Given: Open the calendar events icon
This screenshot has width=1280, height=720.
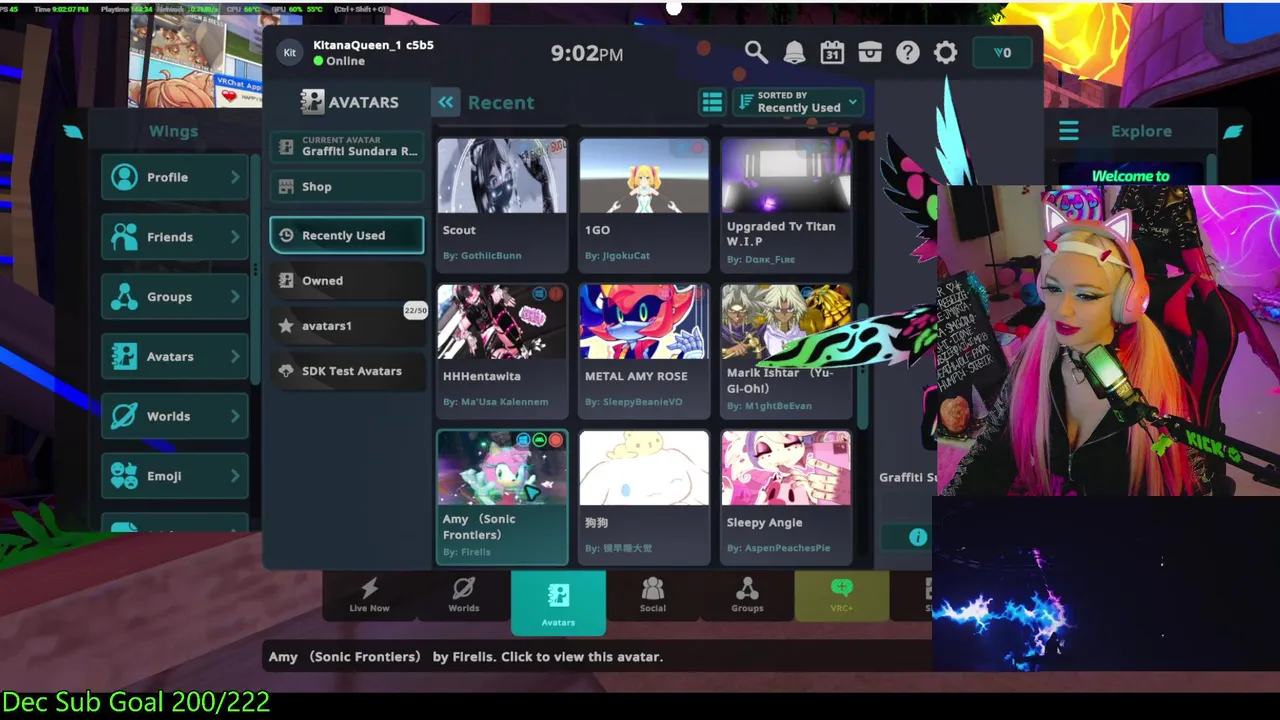Looking at the screenshot, I should click(832, 53).
